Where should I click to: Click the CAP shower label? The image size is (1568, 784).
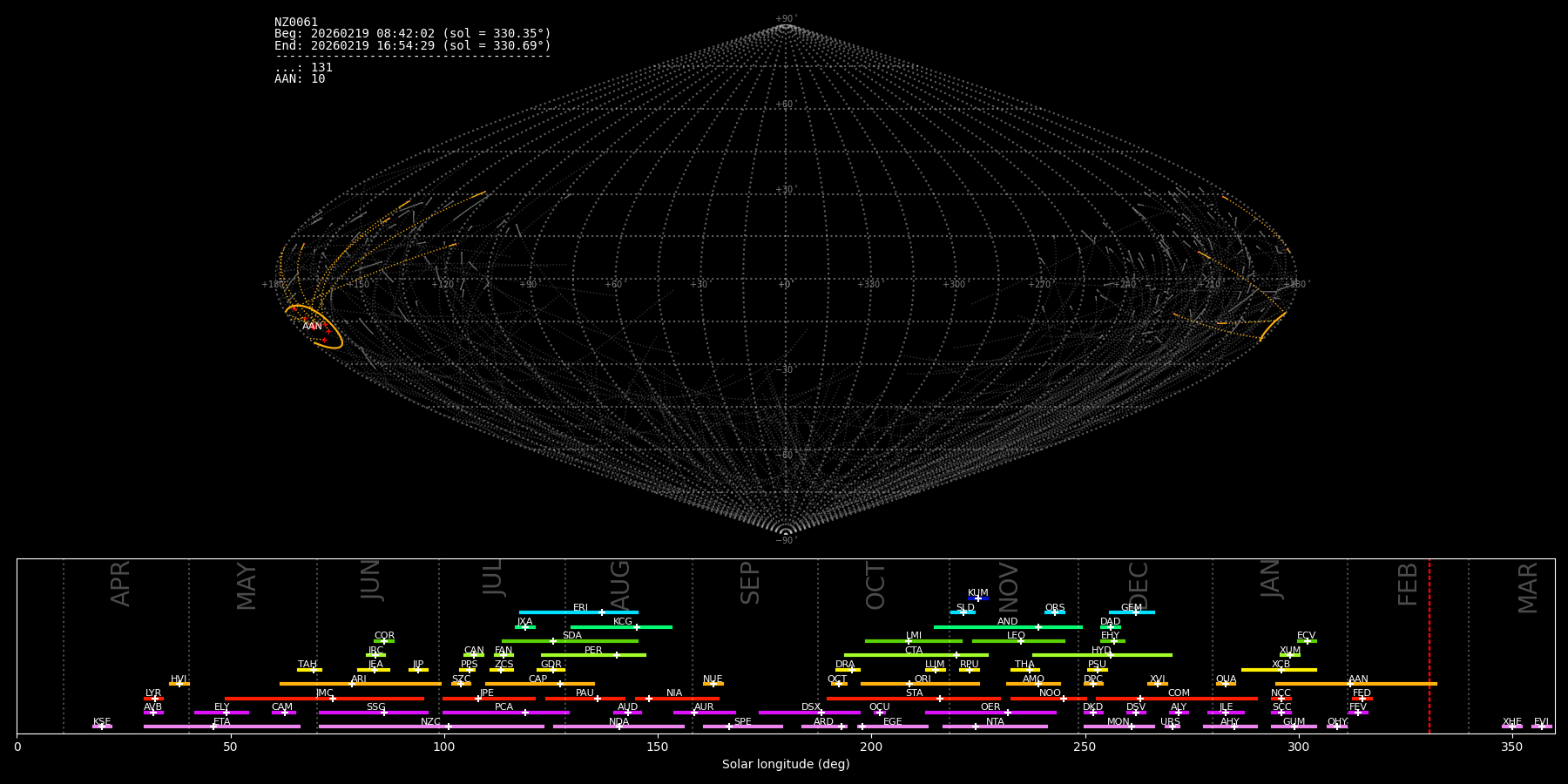pos(538,679)
